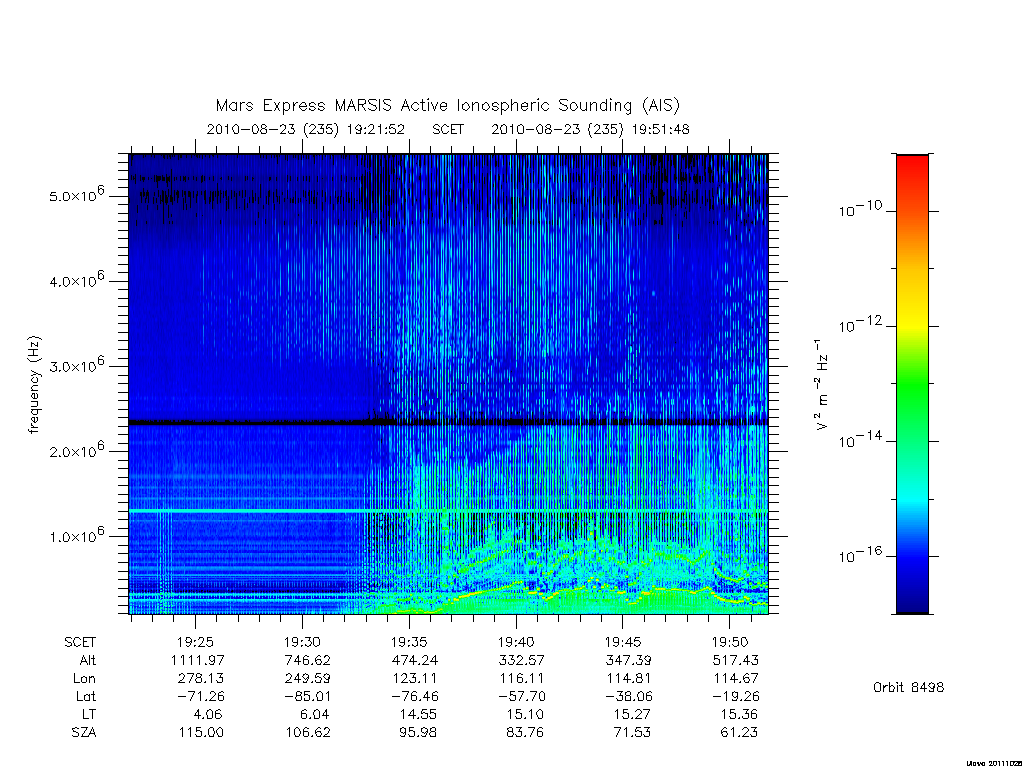Click the latitude value -19.26

coord(736,697)
